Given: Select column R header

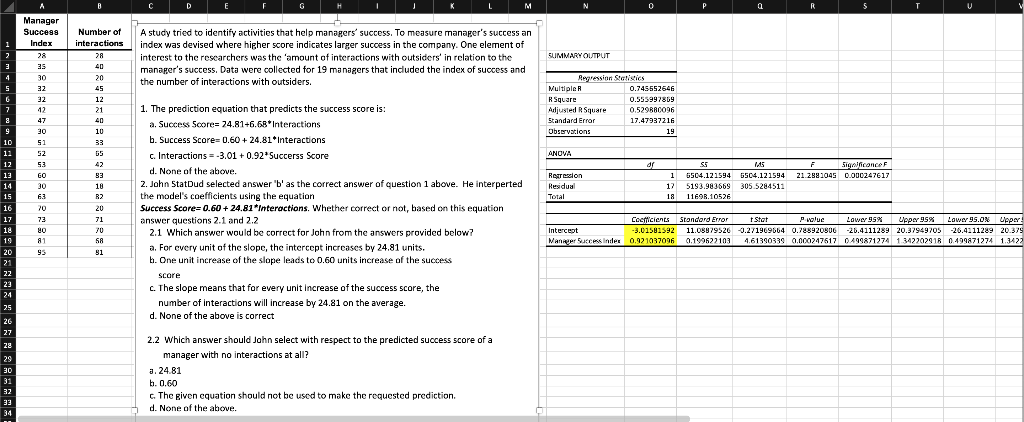Looking at the screenshot, I should tap(812, 5).
